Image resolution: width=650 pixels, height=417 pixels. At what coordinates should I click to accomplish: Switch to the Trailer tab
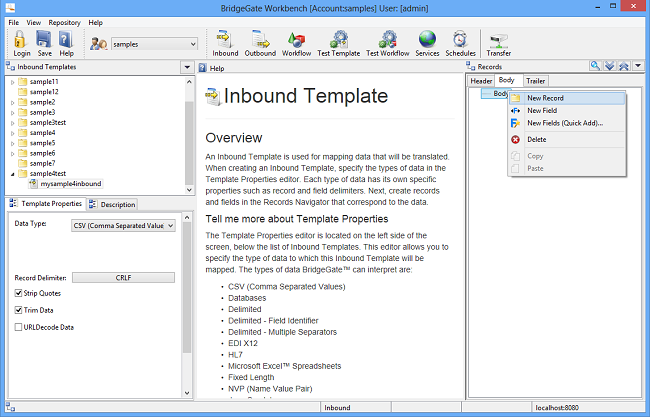click(536, 81)
